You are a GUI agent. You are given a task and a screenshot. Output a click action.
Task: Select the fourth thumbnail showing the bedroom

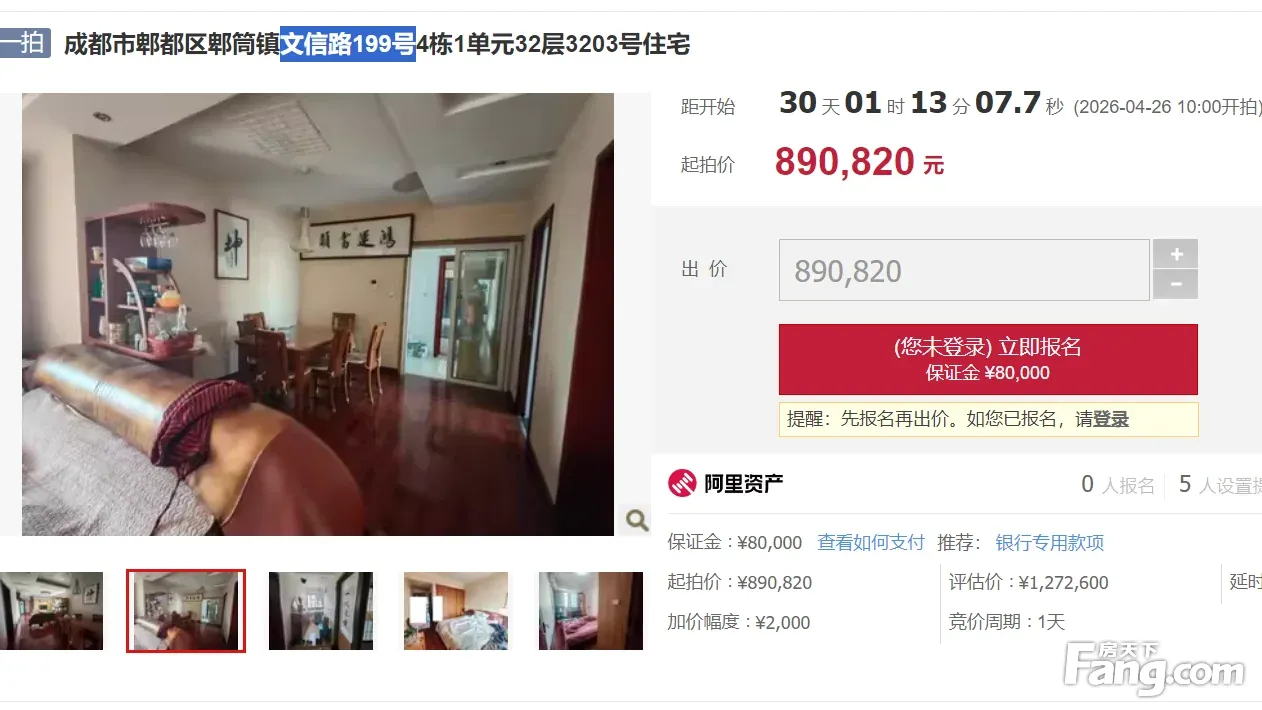[x=456, y=611]
